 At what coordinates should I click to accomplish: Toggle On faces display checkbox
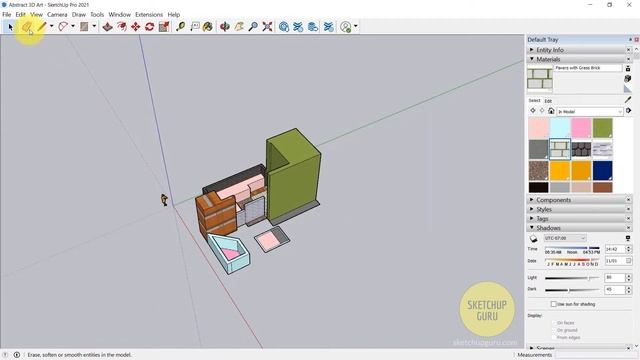[x=554, y=322]
